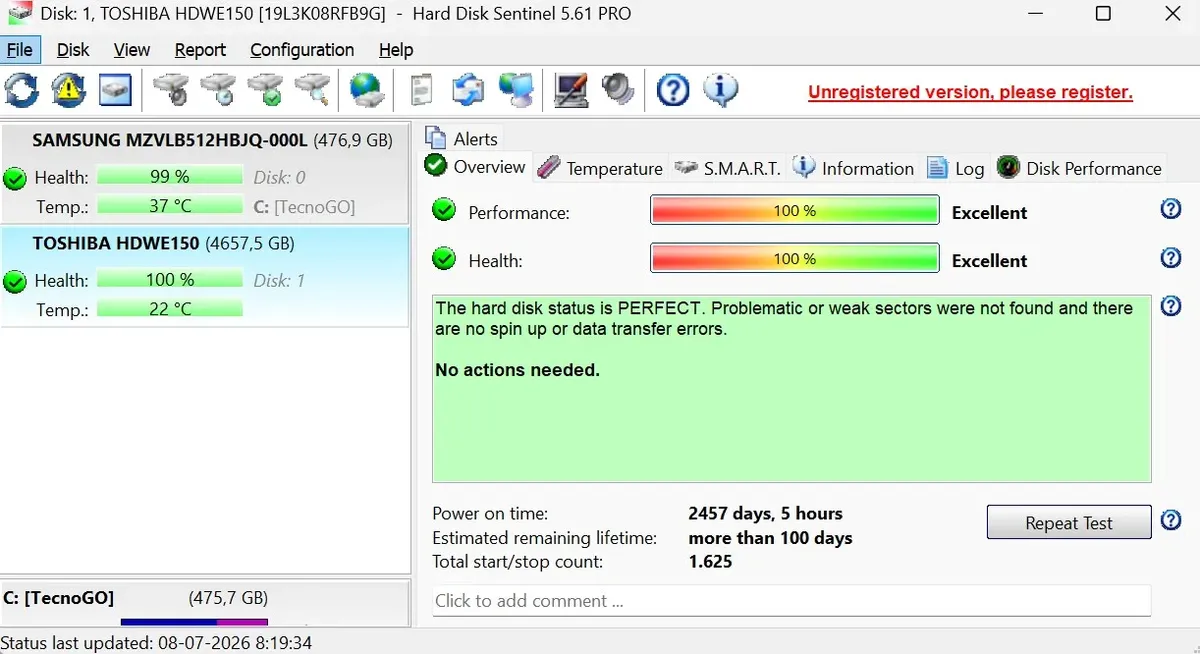
Task: Click the grey speaker sound toolbar icon
Action: coord(618,91)
